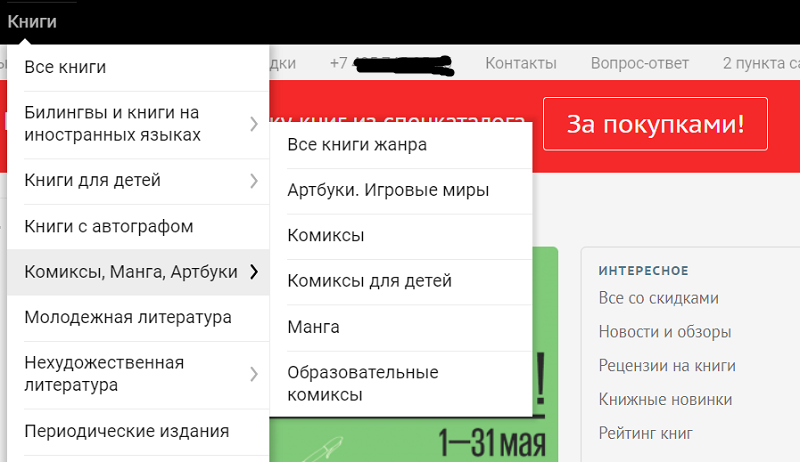Select Периодические издания menu item

click(127, 432)
